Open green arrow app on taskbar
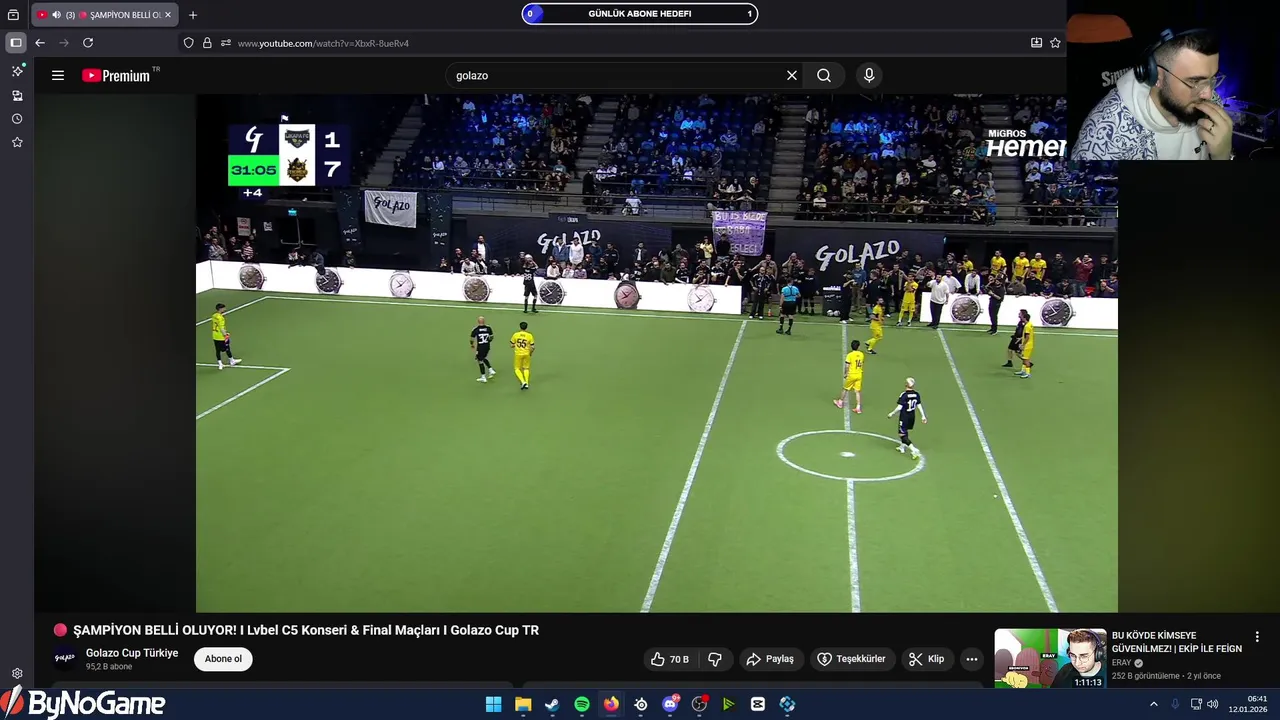The image size is (1280, 720). 729,704
